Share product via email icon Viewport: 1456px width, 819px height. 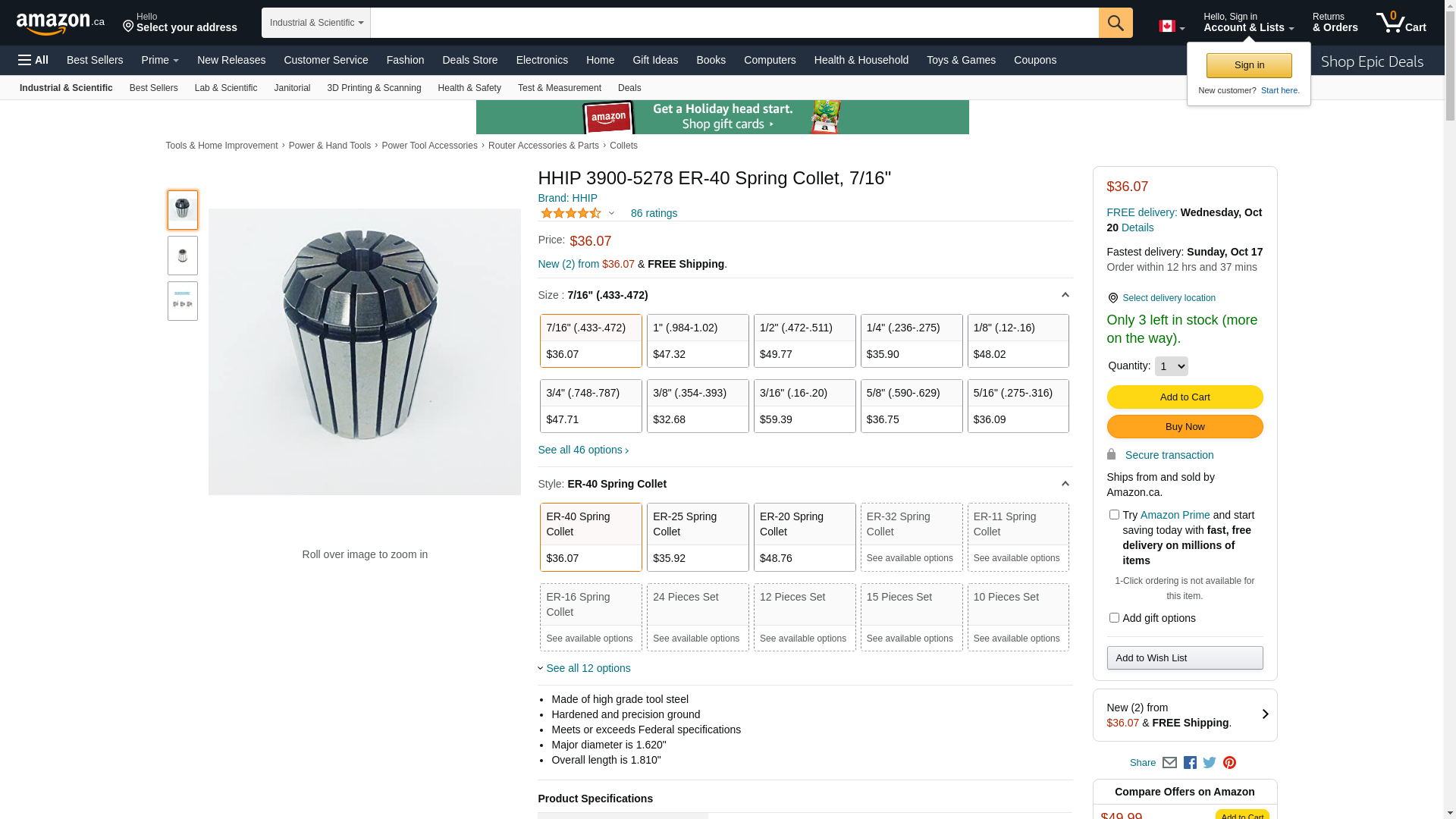tap(1169, 763)
